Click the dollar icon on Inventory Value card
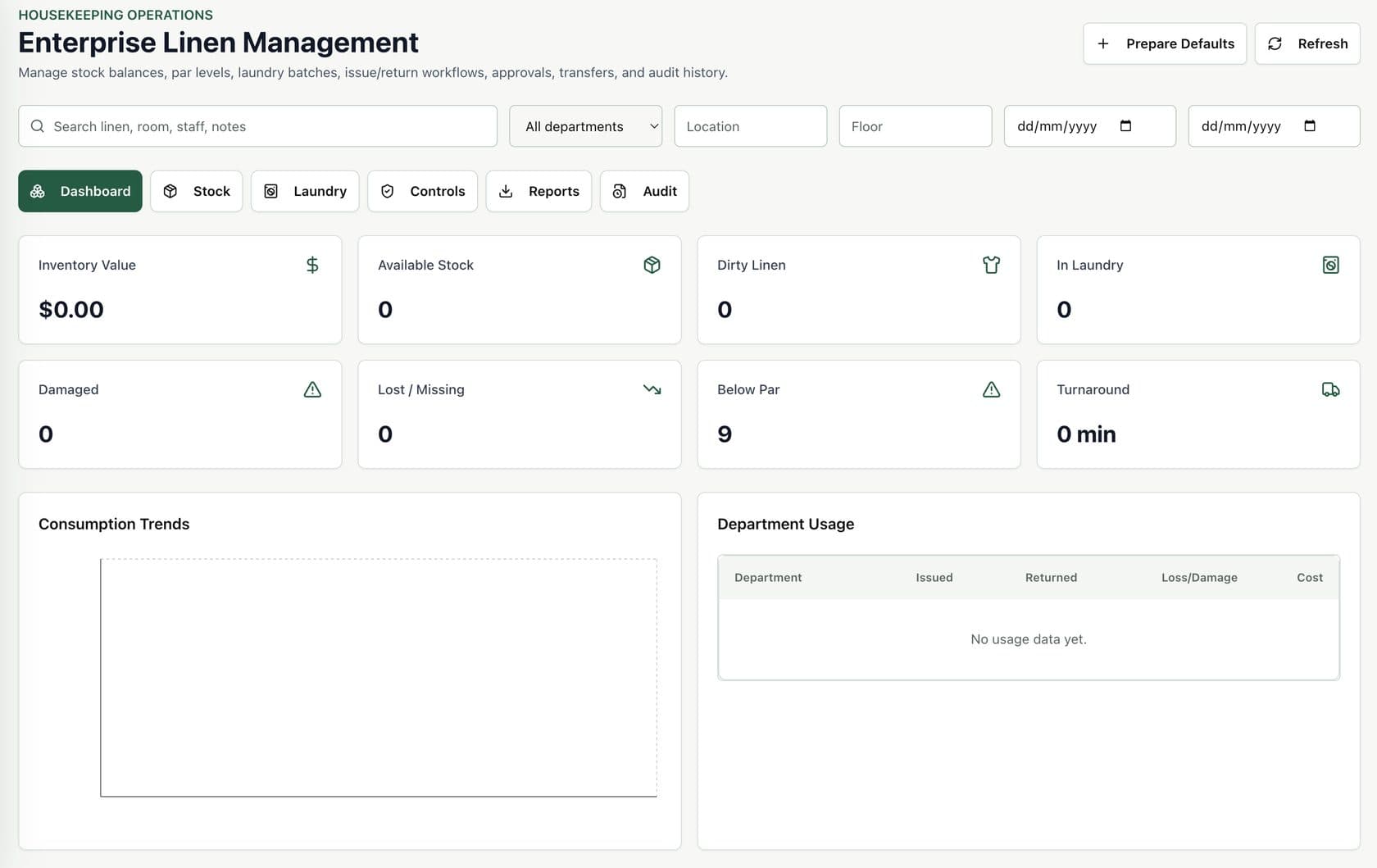The width and height of the screenshot is (1377, 868). coord(312,265)
